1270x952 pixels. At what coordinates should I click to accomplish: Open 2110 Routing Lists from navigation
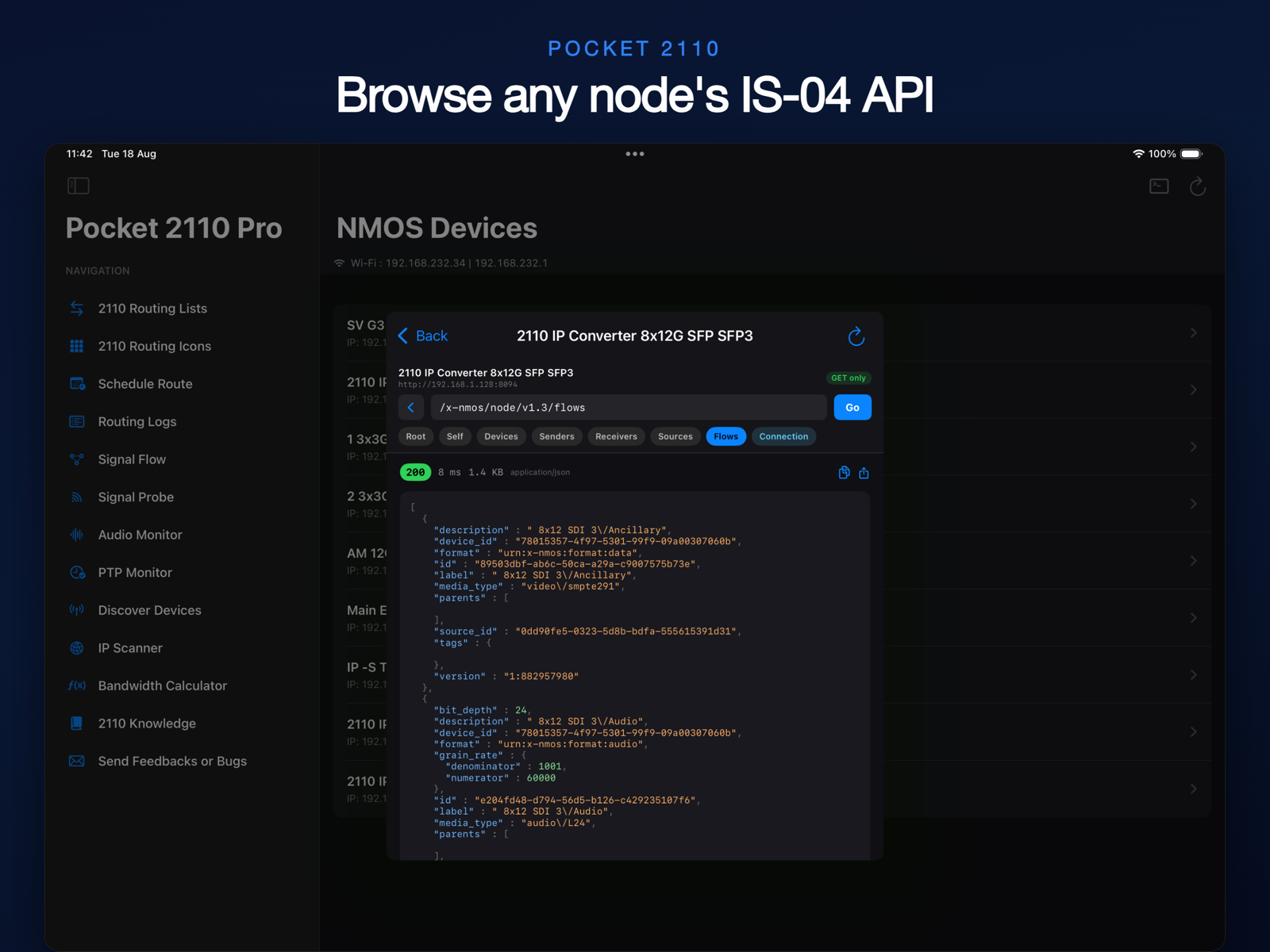[x=152, y=309]
